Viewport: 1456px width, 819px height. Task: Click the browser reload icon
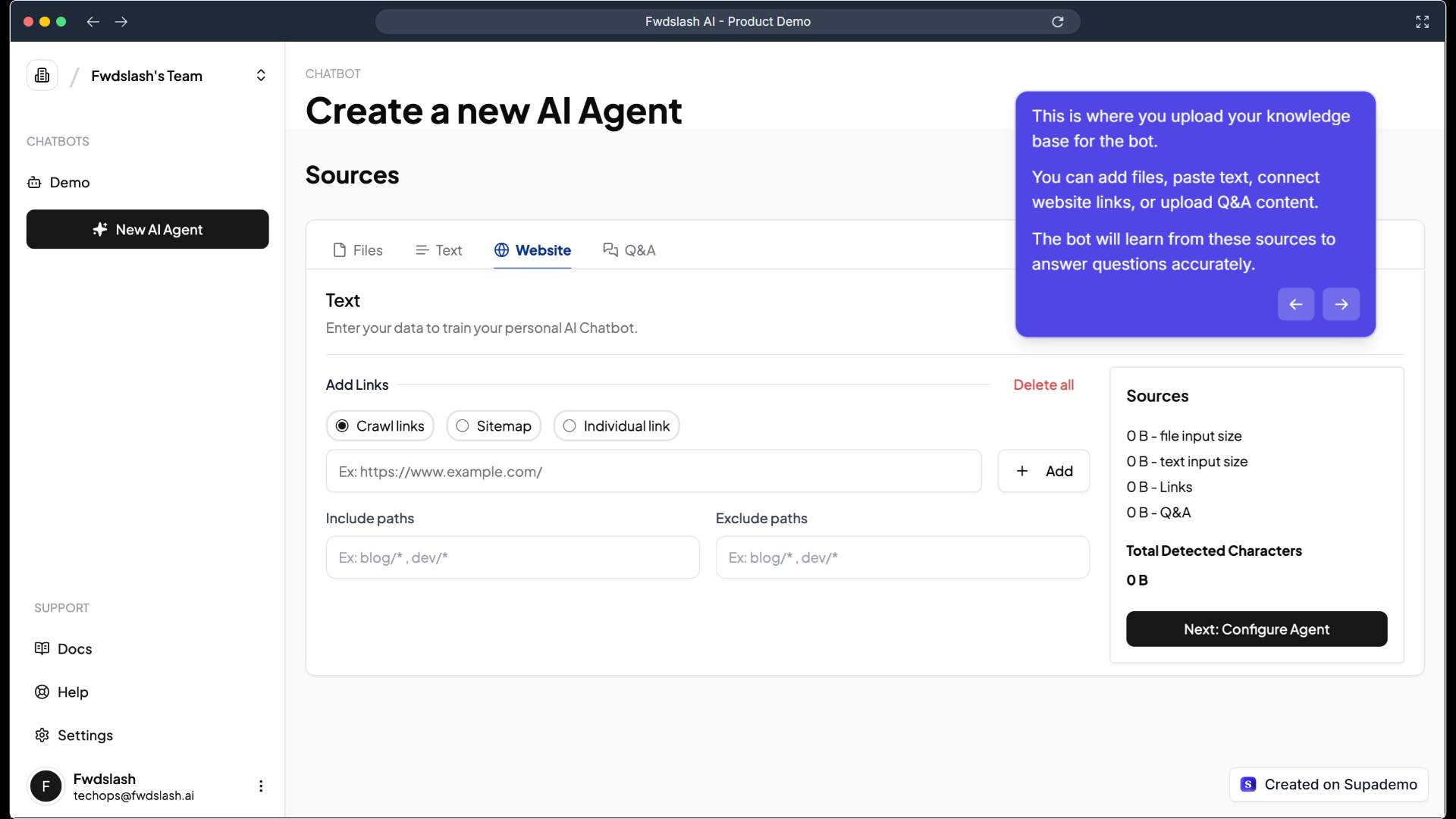tap(1057, 22)
